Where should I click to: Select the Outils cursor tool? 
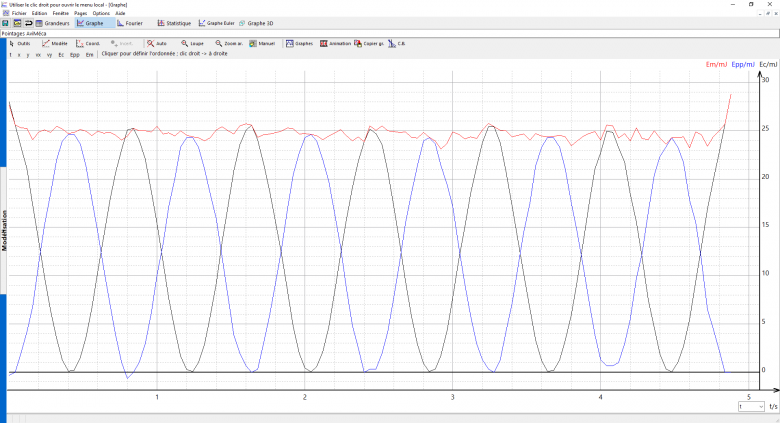[20, 44]
